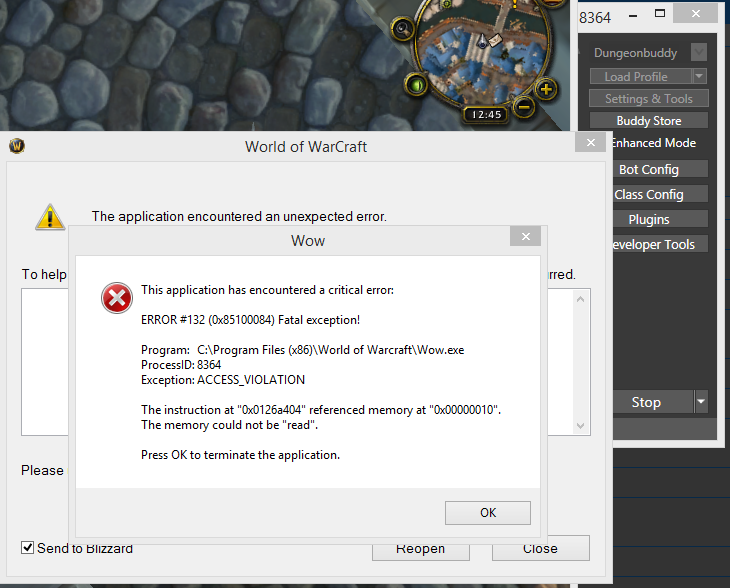The height and width of the screenshot is (588, 730).
Task: Stop the running bot
Action: (x=653, y=402)
